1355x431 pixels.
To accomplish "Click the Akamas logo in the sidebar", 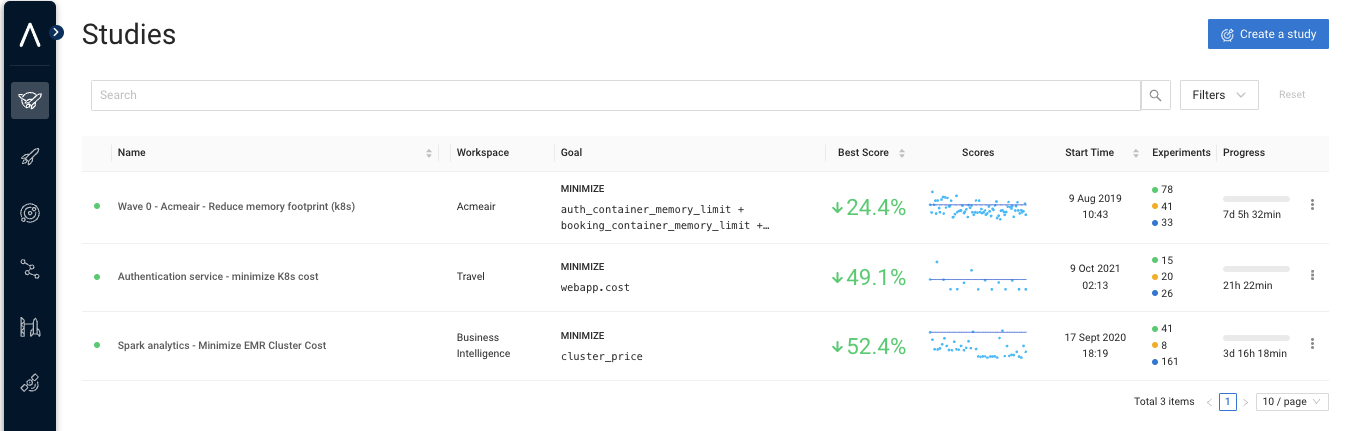I will tap(30, 35).
